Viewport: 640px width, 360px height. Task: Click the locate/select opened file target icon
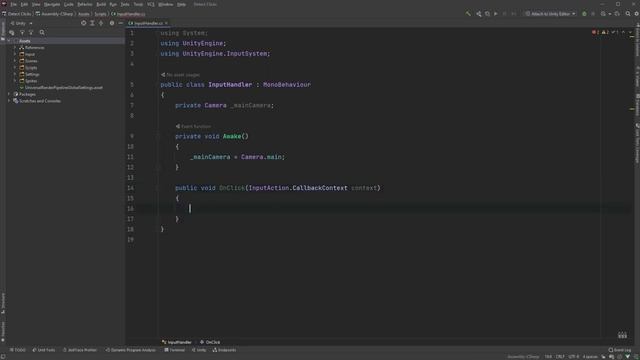click(84, 23)
